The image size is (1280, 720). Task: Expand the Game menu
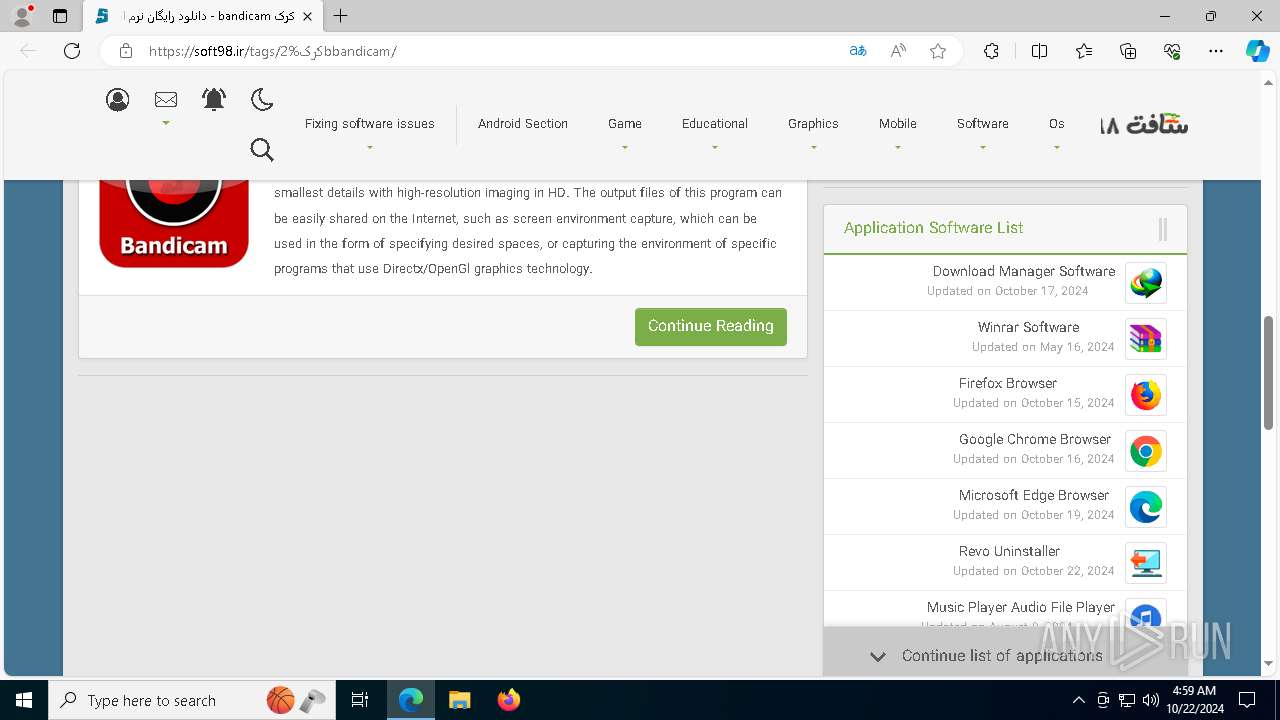[x=625, y=124]
